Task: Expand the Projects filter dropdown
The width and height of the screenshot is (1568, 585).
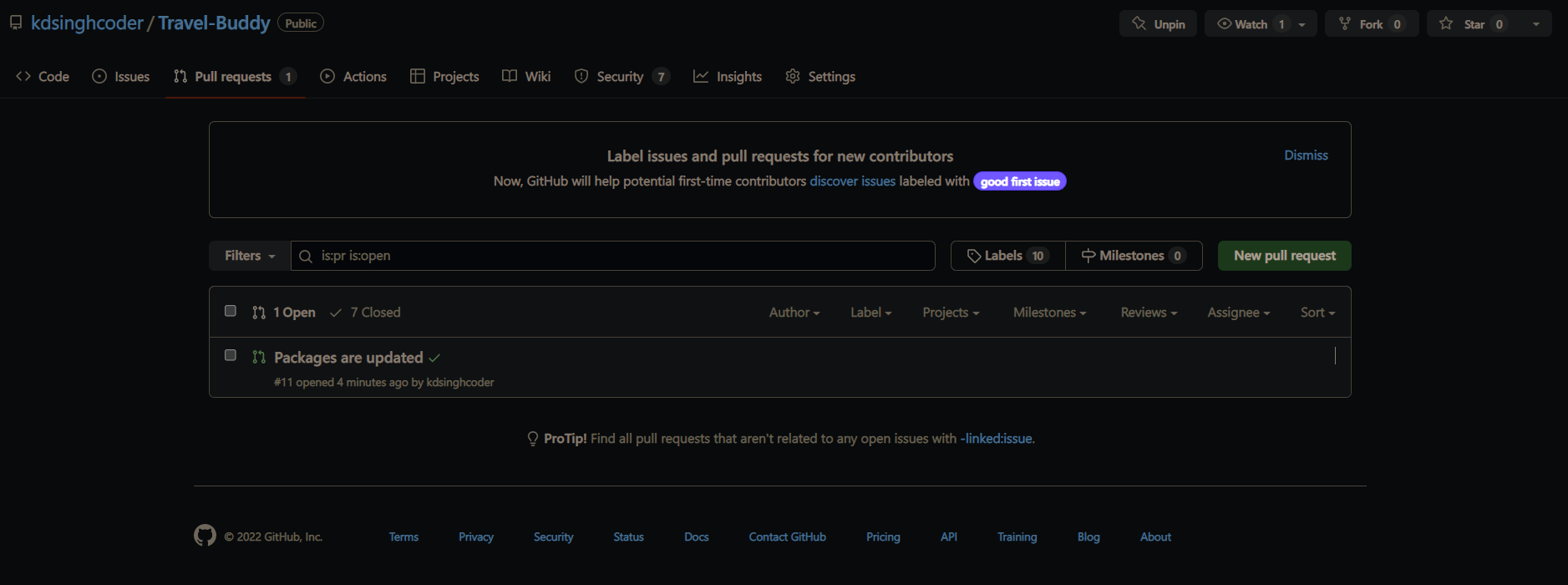Action: (951, 313)
